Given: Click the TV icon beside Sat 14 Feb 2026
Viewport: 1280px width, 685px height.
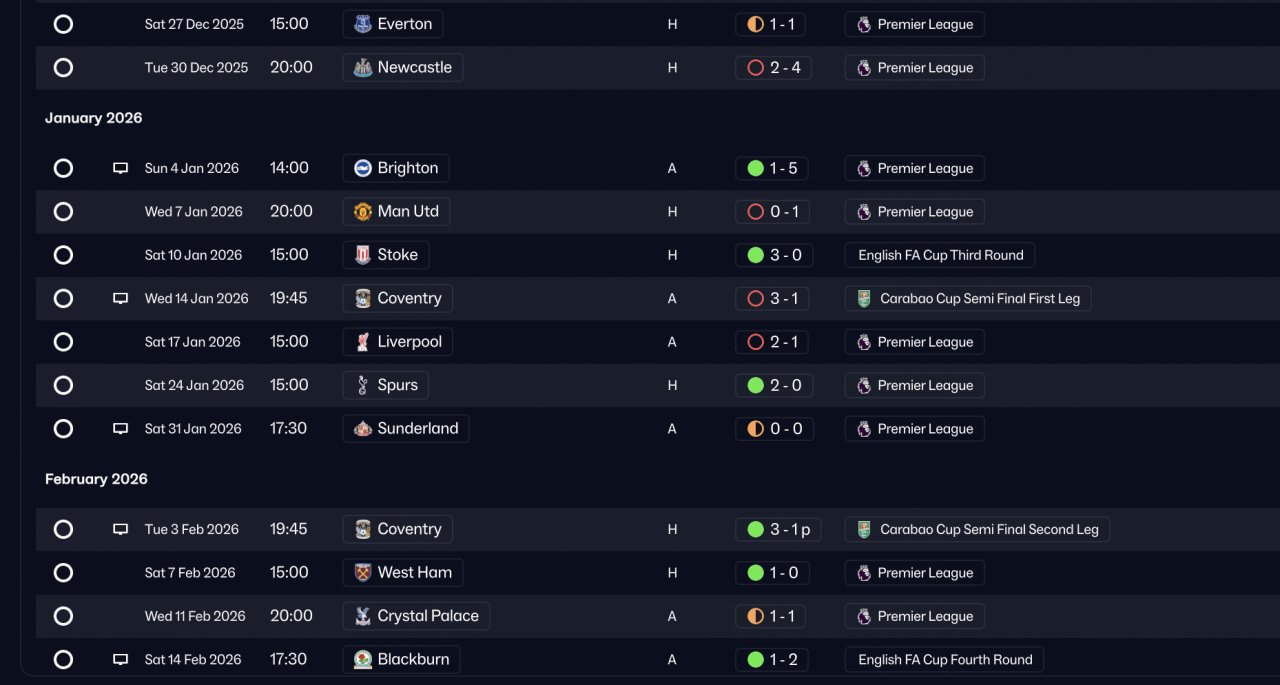Looking at the screenshot, I should tap(120, 660).
